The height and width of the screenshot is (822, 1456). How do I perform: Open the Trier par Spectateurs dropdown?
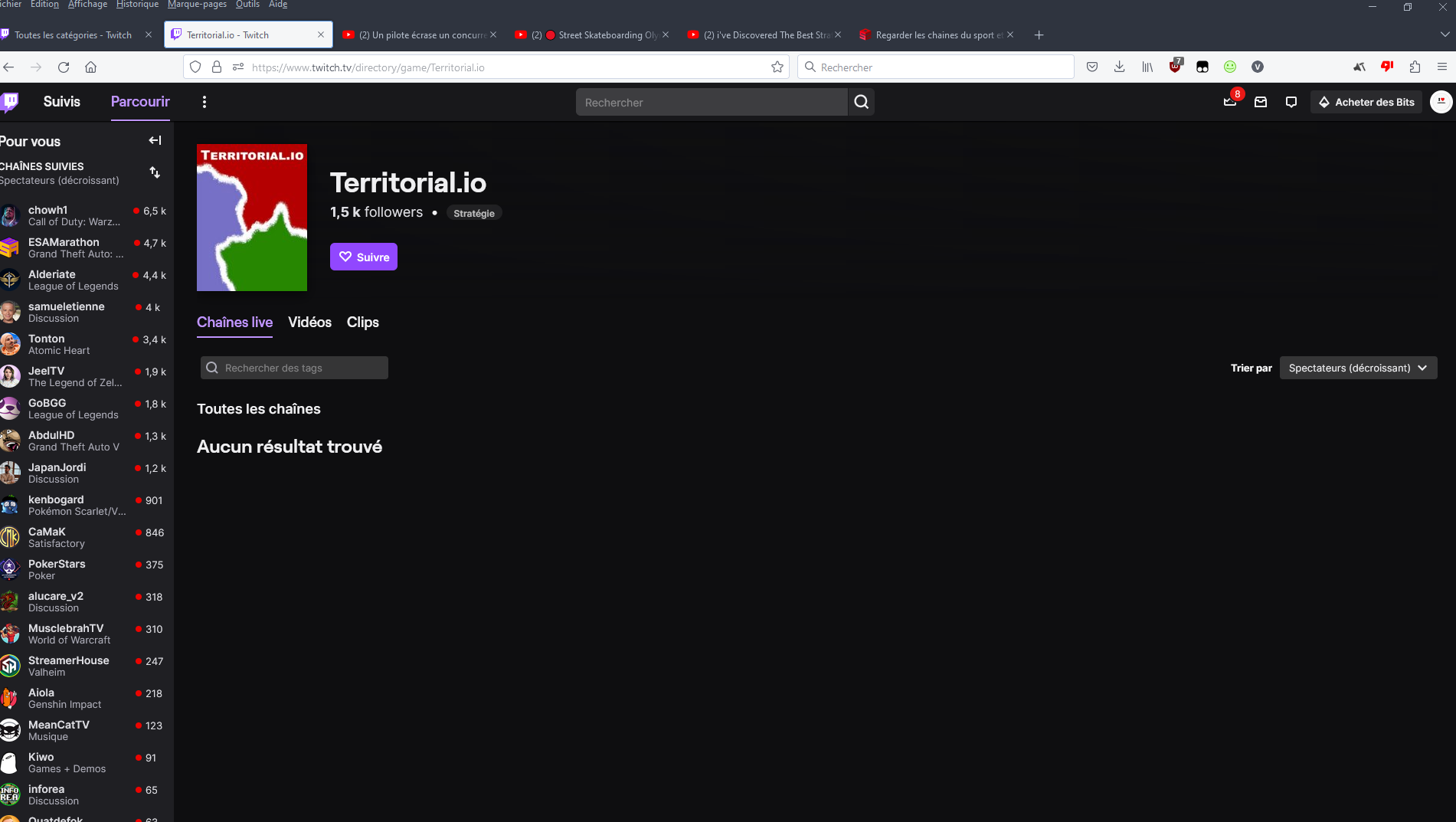(1359, 368)
